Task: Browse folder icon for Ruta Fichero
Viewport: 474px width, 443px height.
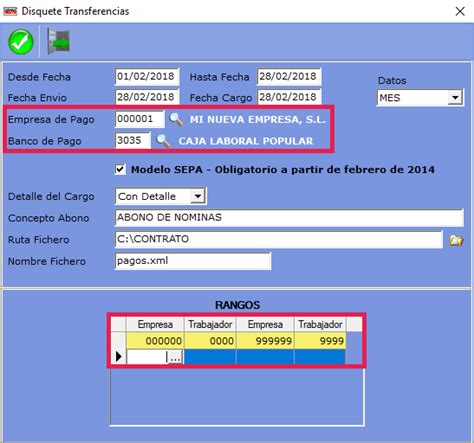Action: [456, 240]
